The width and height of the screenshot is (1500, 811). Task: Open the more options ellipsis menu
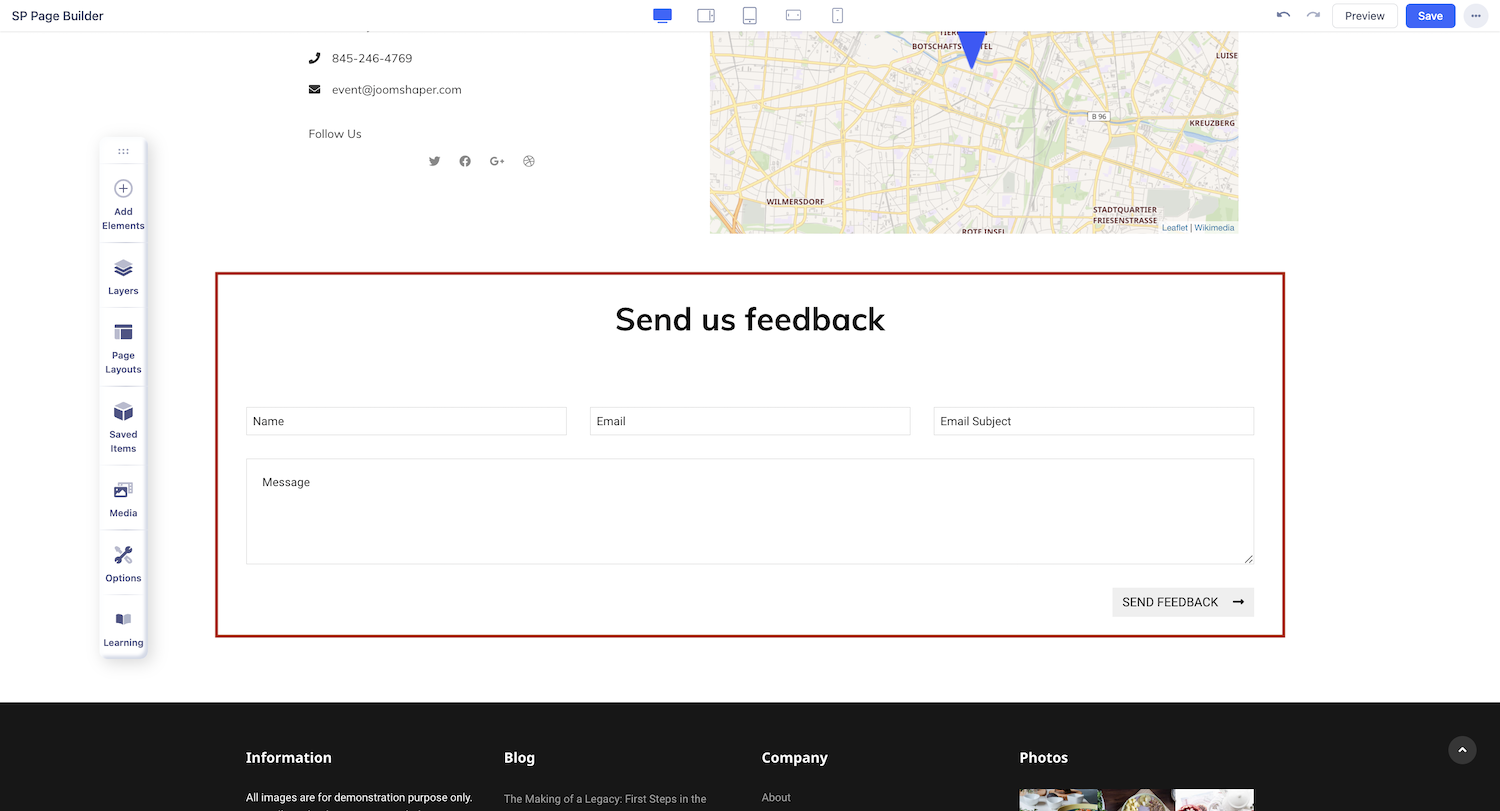1475,16
